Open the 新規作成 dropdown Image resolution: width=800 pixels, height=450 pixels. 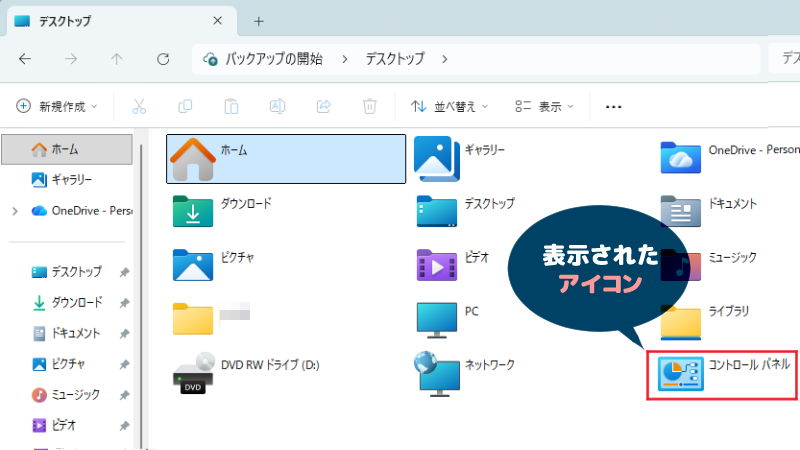click(x=57, y=106)
